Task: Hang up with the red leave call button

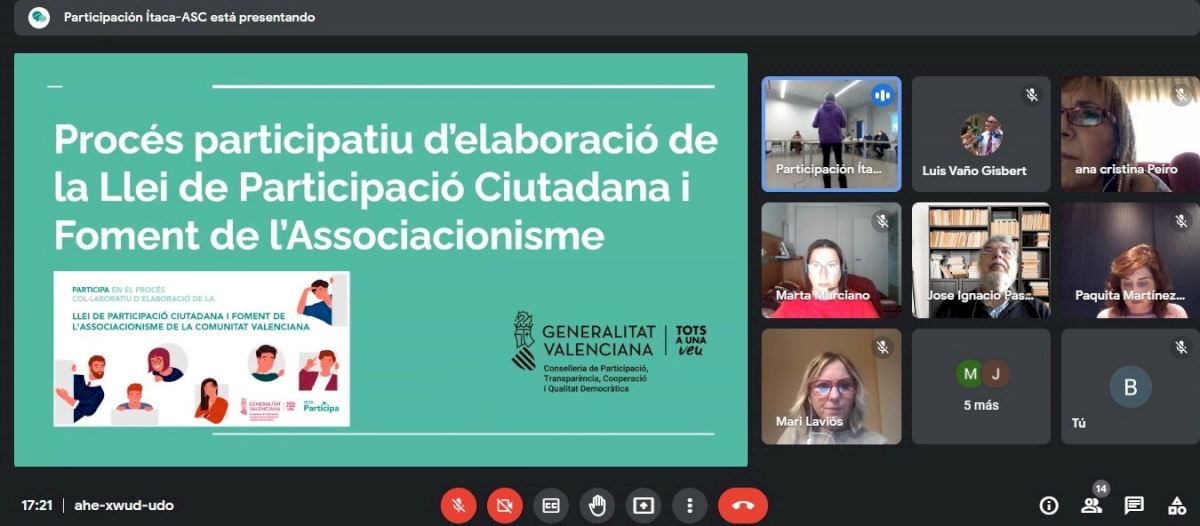Action: pyautogui.click(x=742, y=505)
